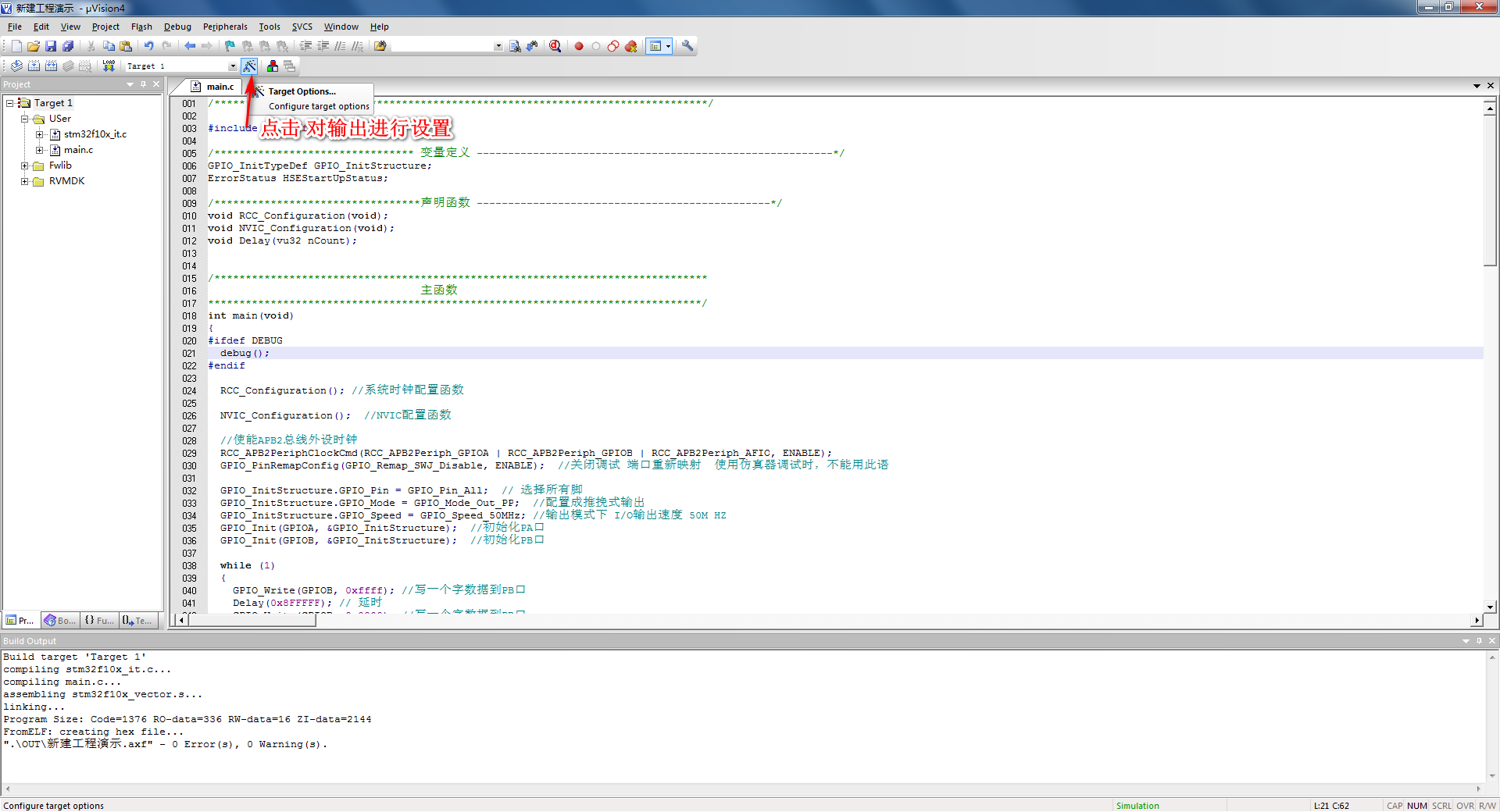Click the Cut scissors icon
Screen dimensions: 1500x812
(91, 46)
